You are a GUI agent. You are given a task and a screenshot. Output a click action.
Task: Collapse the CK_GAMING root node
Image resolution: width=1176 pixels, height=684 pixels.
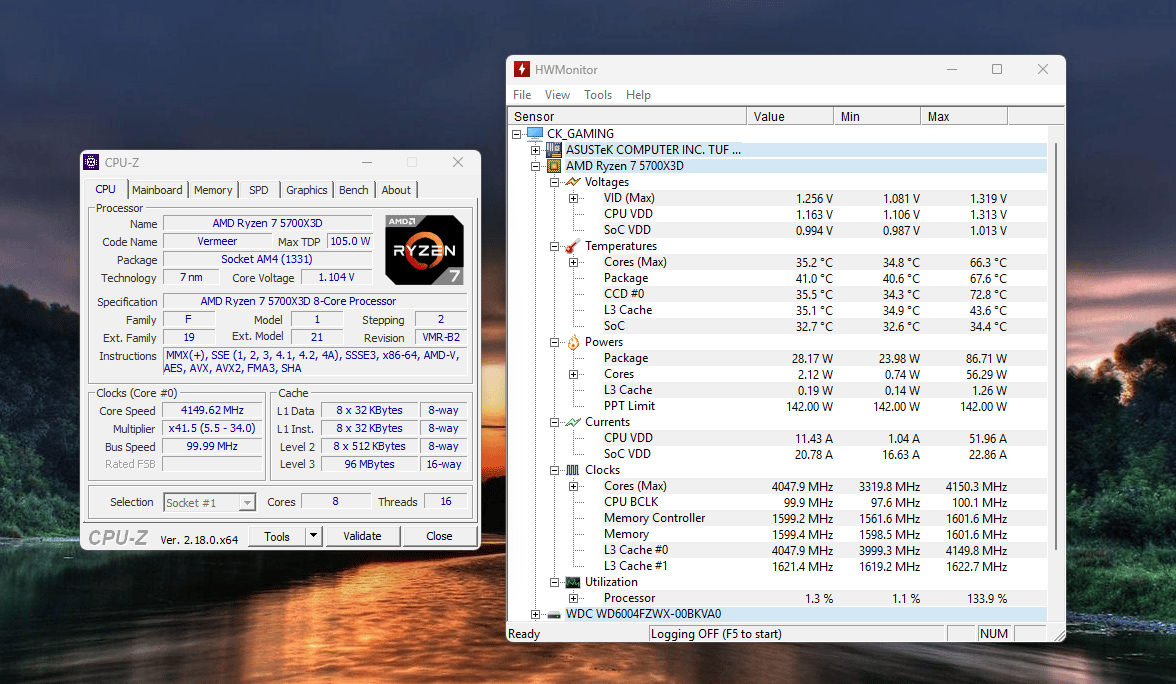pyautogui.click(x=516, y=134)
